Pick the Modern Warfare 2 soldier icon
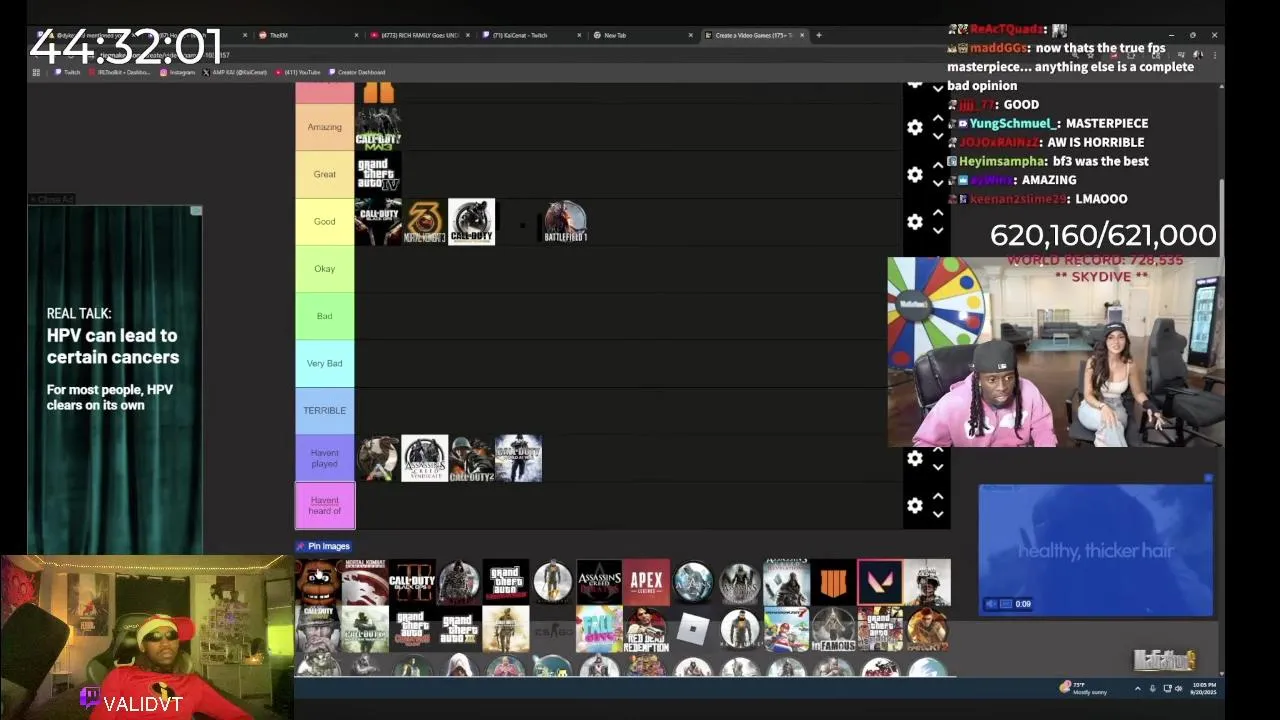1280x720 pixels. (506, 630)
